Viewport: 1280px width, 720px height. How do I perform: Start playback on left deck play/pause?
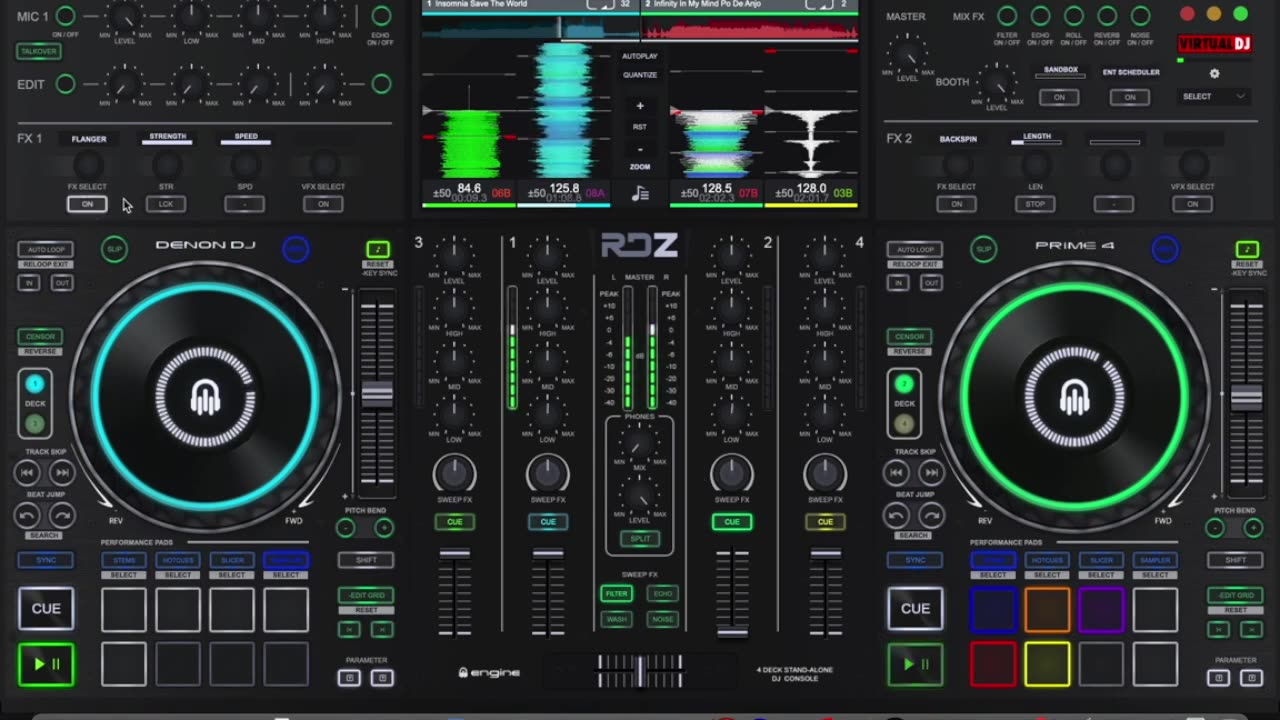click(x=46, y=664)
